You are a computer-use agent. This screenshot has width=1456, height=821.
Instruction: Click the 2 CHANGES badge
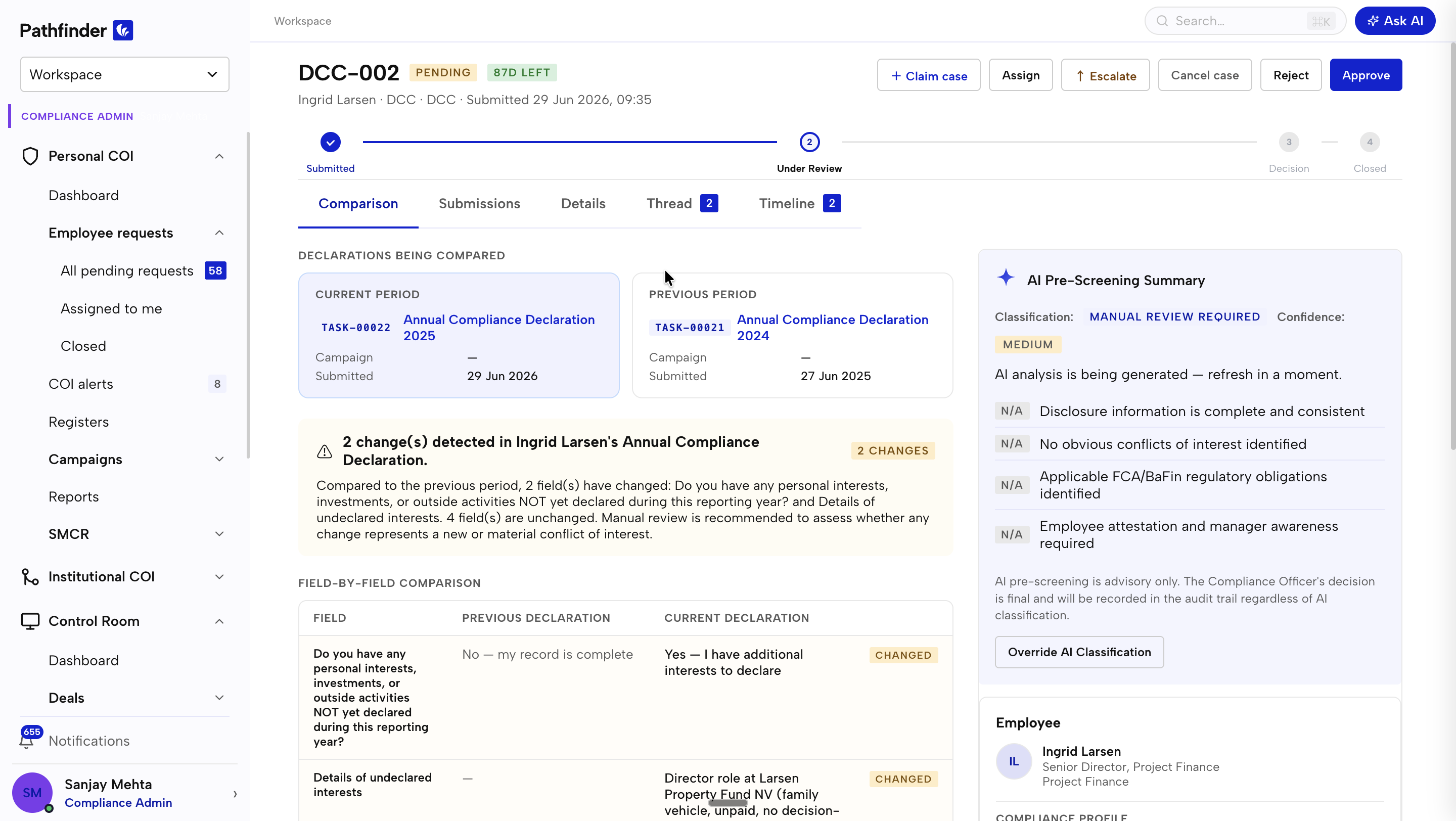click(893, 451)
